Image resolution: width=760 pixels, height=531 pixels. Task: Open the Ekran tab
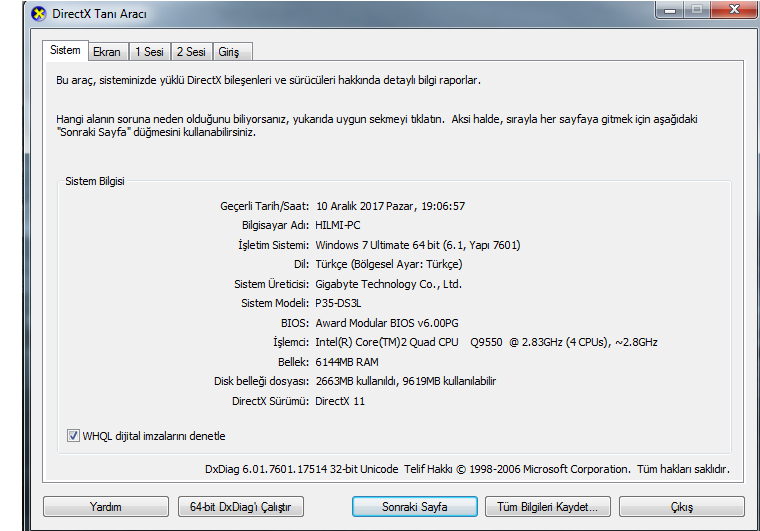tap(107, 52)
